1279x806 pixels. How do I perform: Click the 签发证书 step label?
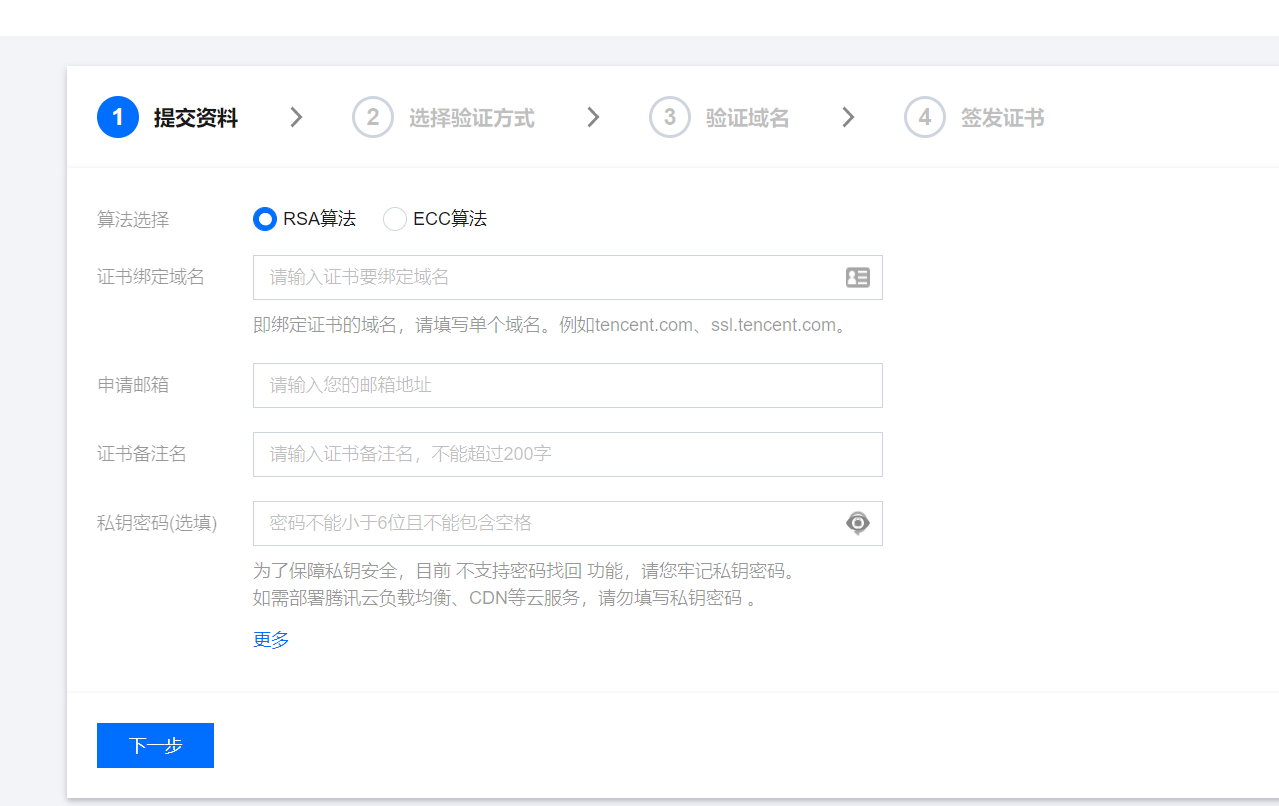click(x=1002, y=119)
